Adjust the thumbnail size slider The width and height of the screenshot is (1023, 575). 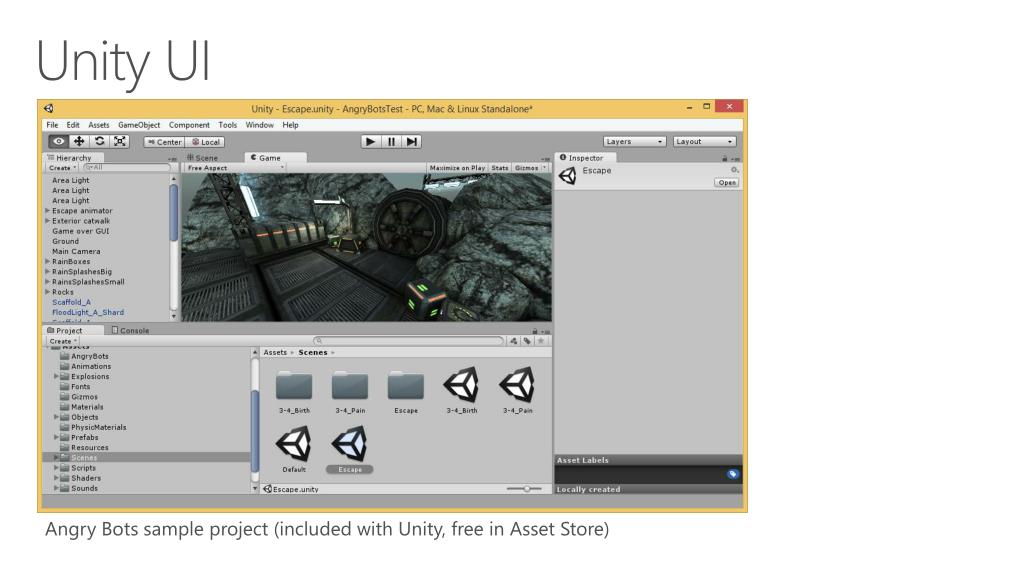(525, 489)
